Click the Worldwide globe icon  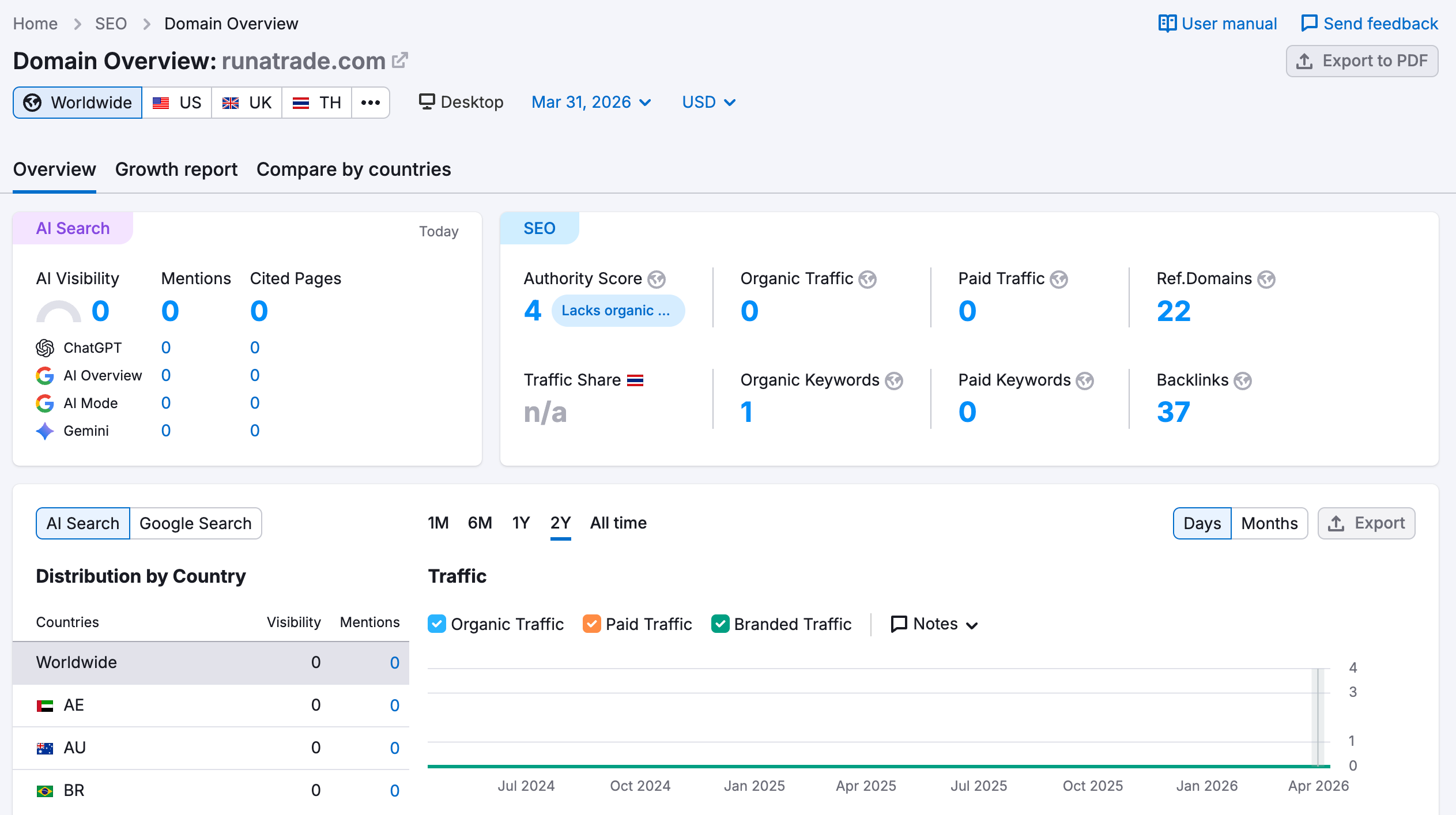click(x=32, y=103)
